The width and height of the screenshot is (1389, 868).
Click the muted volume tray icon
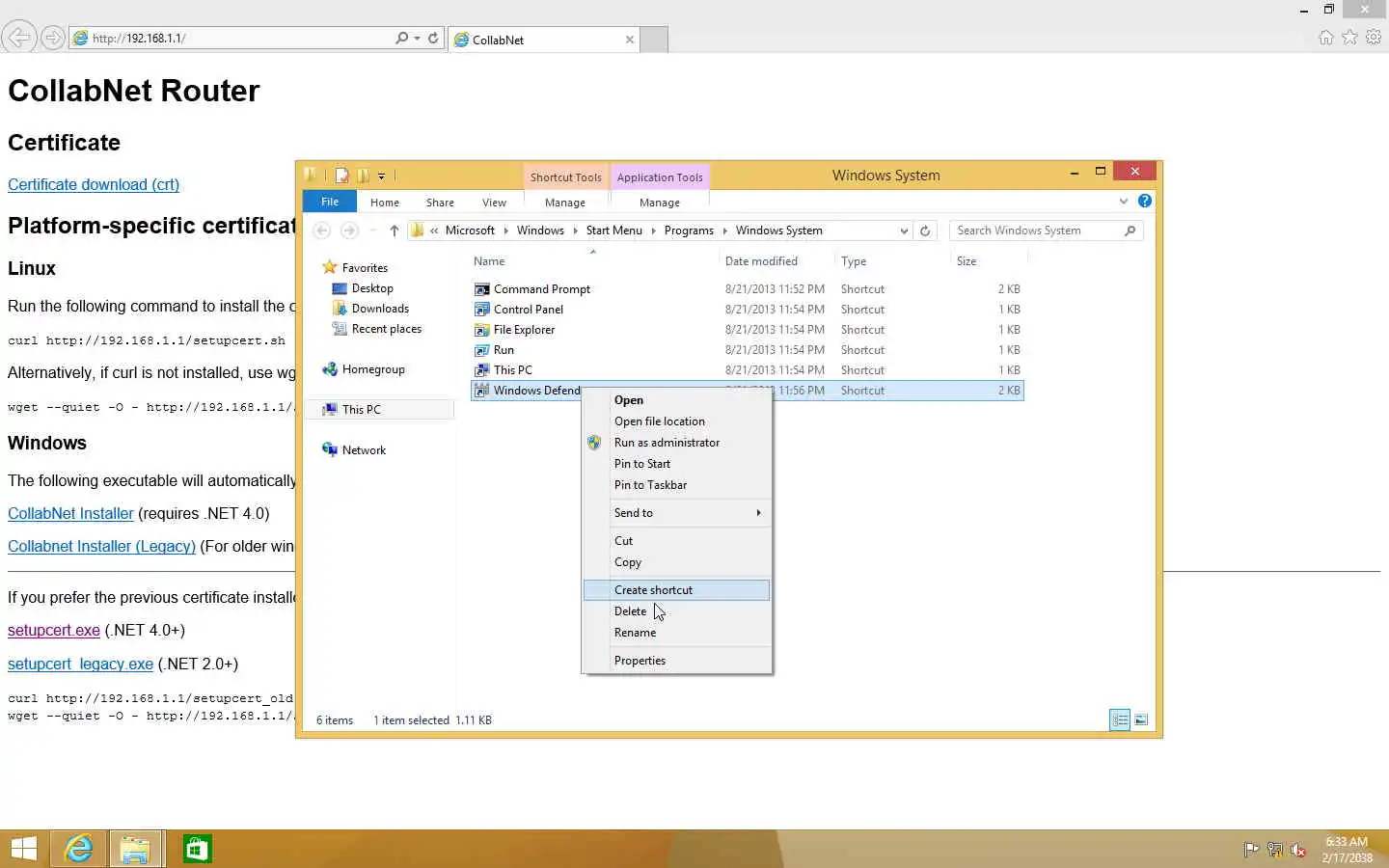[x=1298, y=850]
